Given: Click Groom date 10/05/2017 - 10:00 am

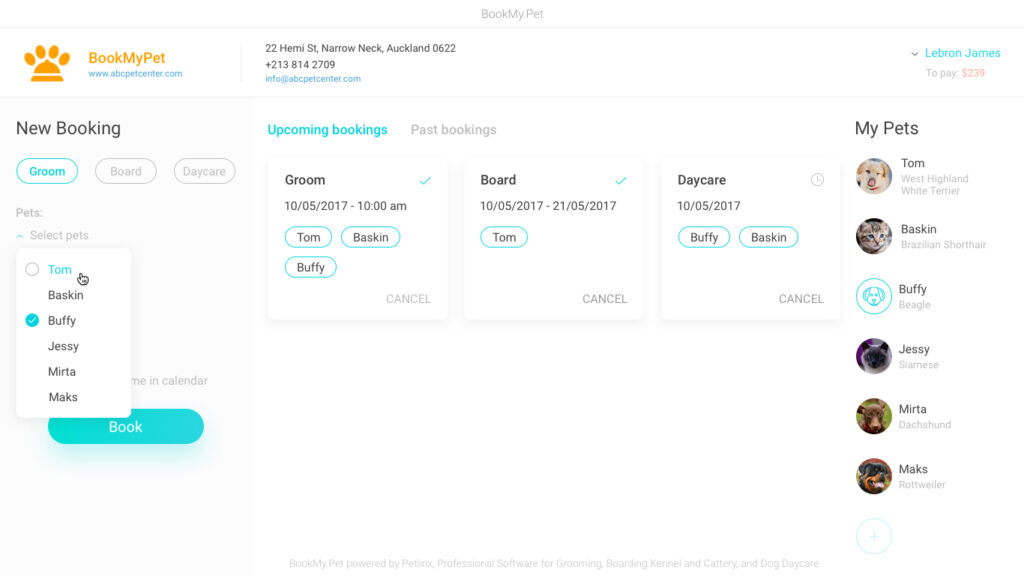Looking at the screenshot, I should pyautogui.click(x=345, y=206).
